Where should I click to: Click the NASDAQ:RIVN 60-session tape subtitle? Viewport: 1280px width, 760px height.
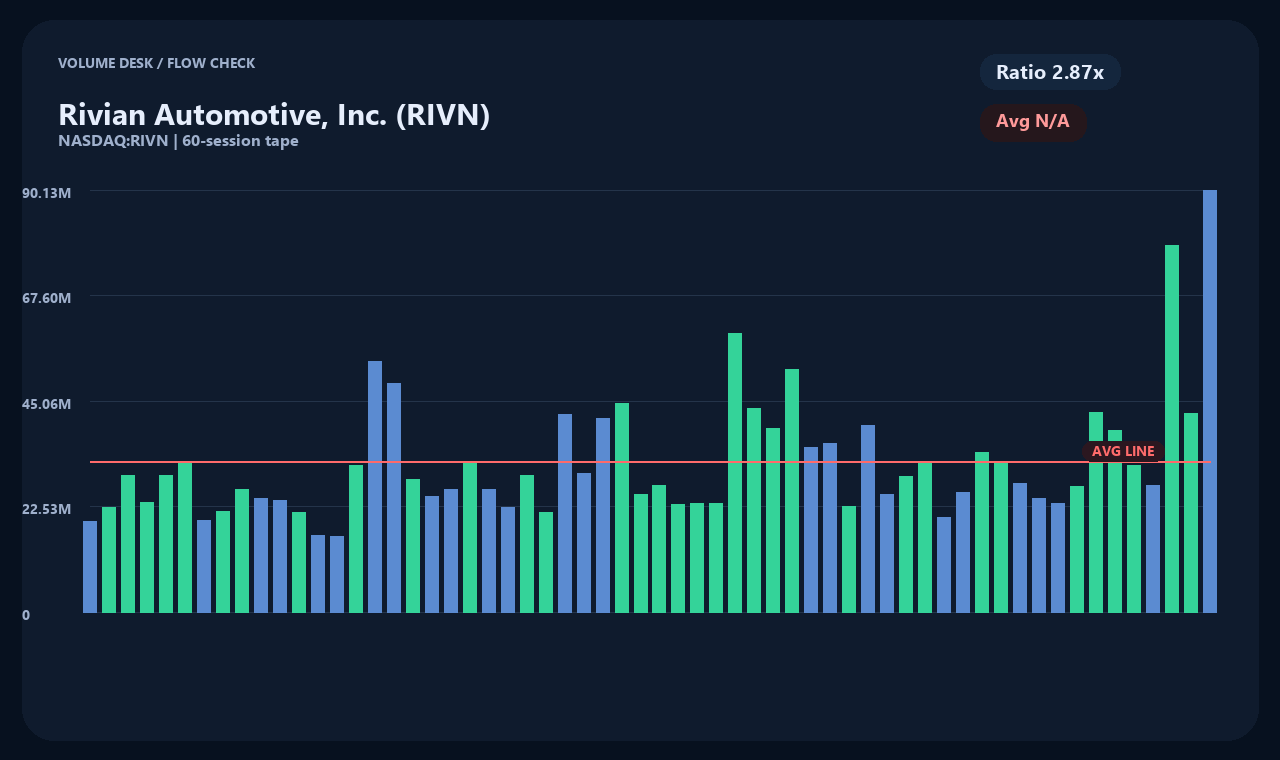(x=178, y=141)
